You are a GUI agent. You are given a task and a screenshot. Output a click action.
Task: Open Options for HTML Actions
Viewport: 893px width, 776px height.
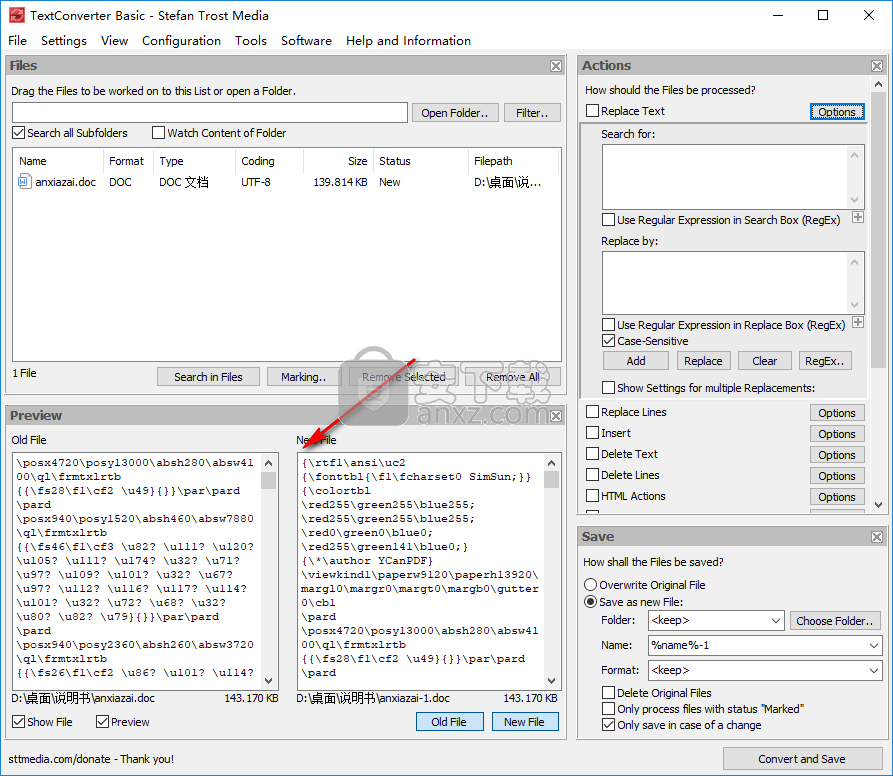(x=837, y=497)
